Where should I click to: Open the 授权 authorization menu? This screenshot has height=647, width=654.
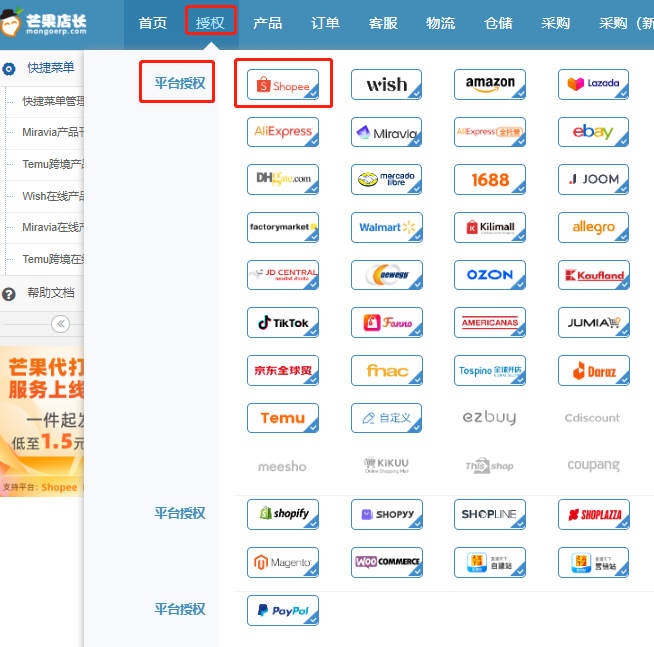click(x=211, y=23)
